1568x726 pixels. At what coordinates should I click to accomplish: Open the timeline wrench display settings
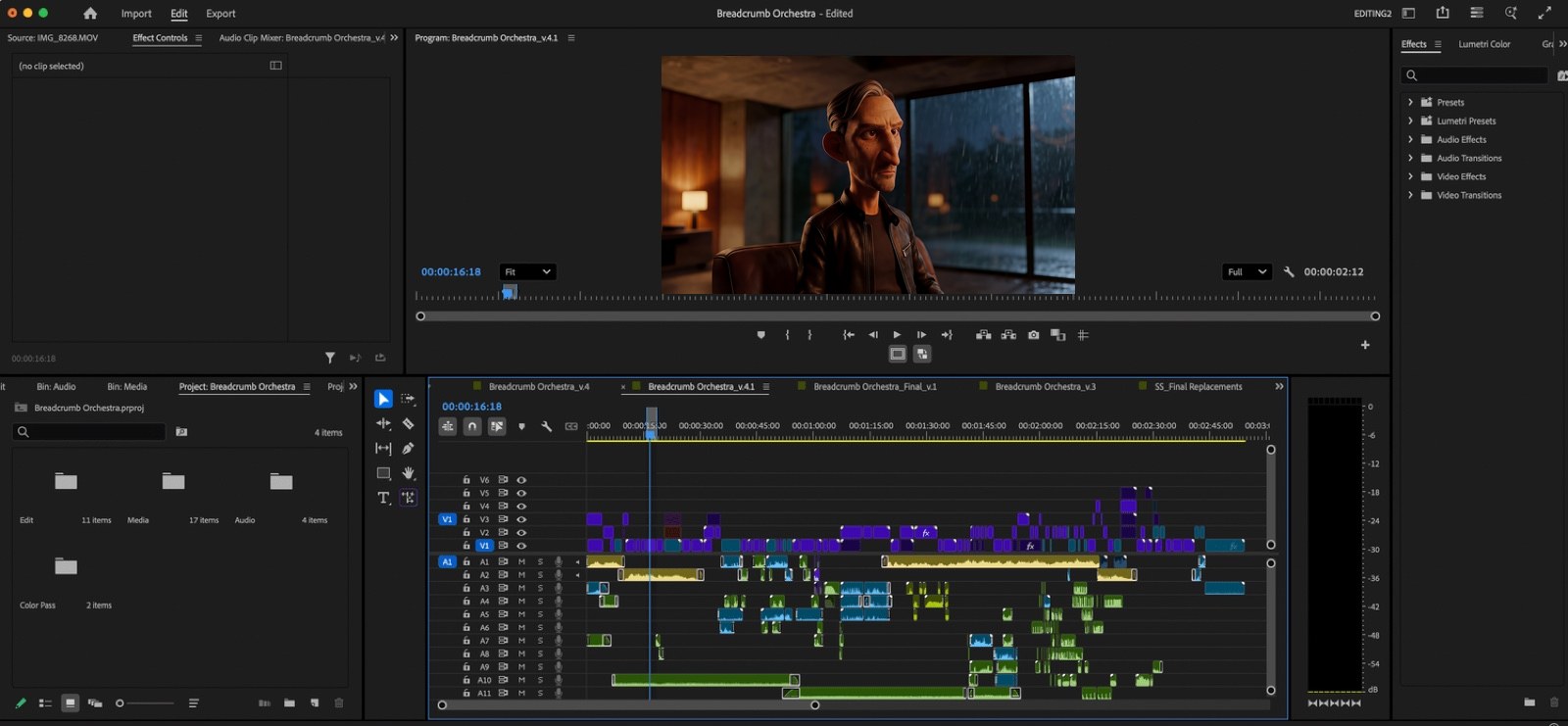coord(547,426)
